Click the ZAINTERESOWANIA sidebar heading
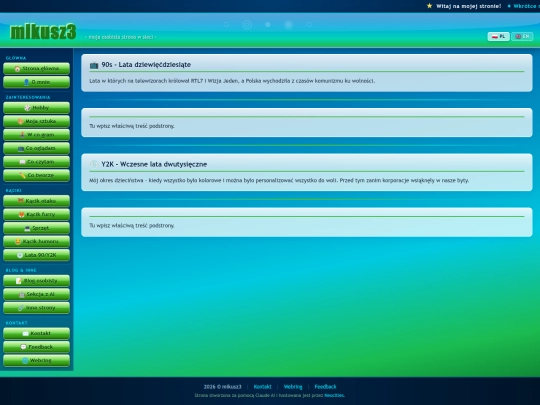The height and width of the screenshot is (405, 540). pos(28,97)
